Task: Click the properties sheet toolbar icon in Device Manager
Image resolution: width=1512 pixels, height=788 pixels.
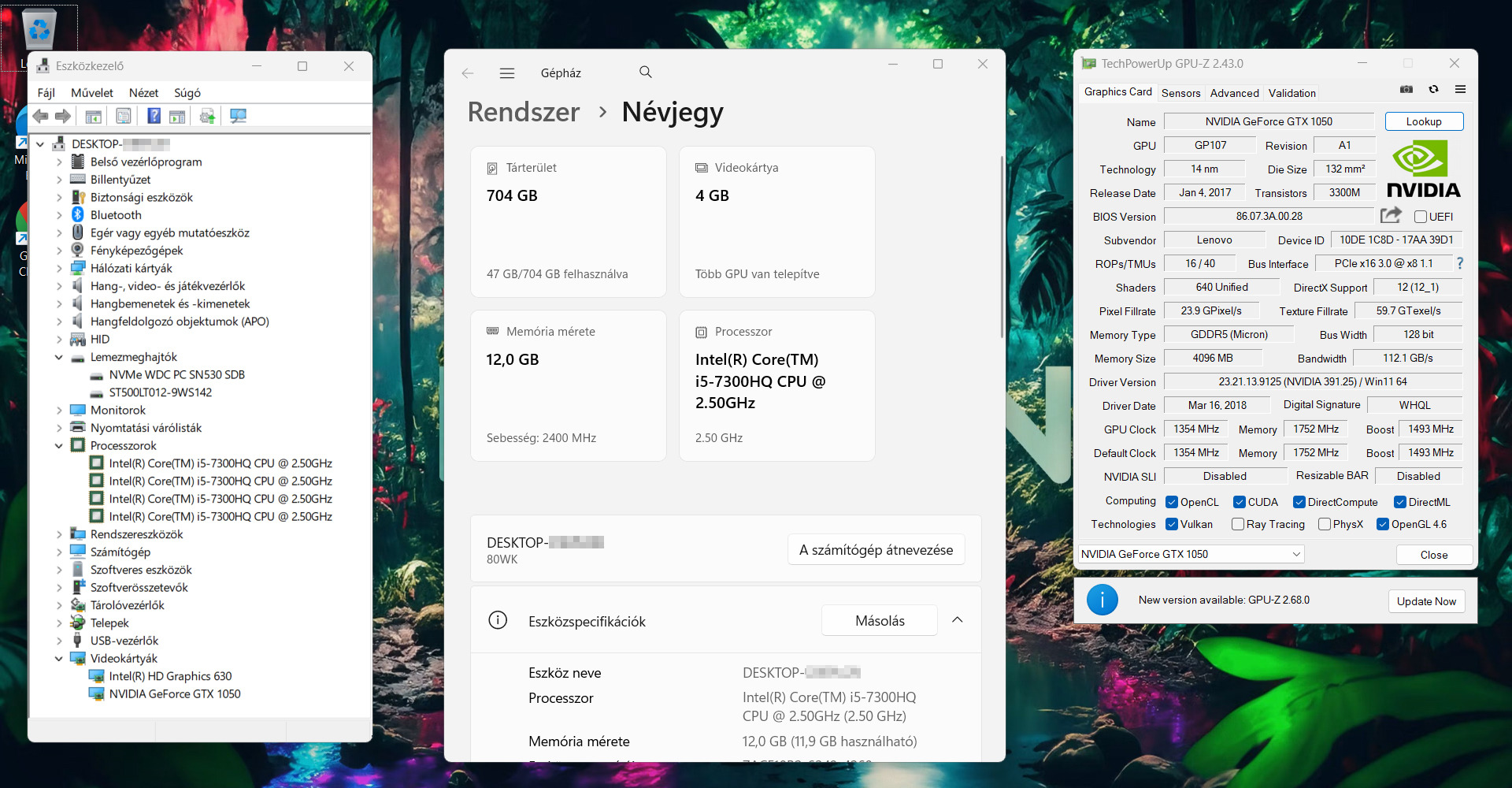Action: pos(124,117)
